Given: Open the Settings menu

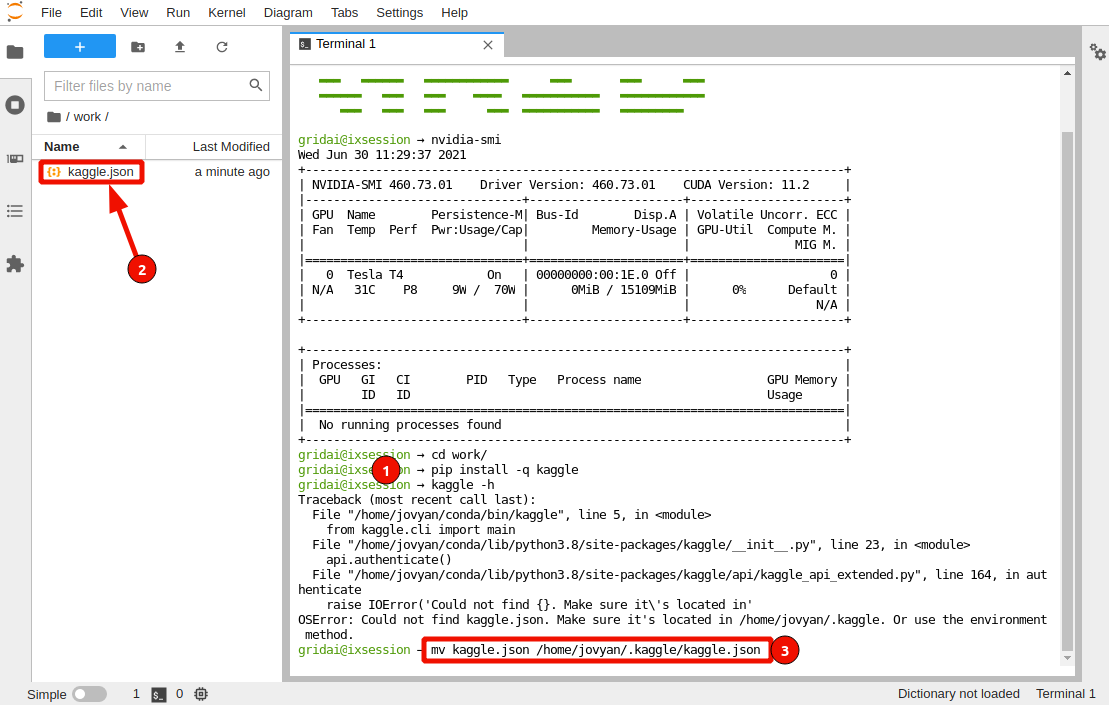Looking at the screenshot, I should point(399,13).
